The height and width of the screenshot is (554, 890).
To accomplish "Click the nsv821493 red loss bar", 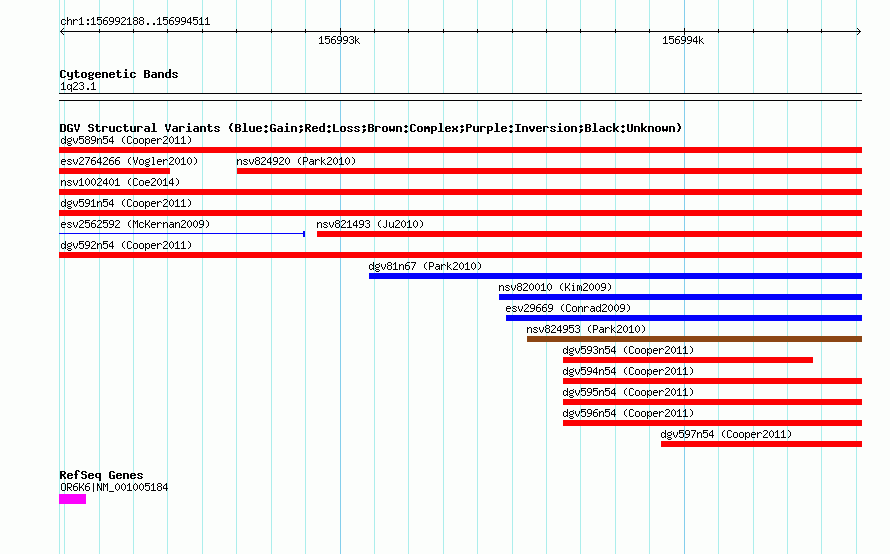I will point(589,234).
